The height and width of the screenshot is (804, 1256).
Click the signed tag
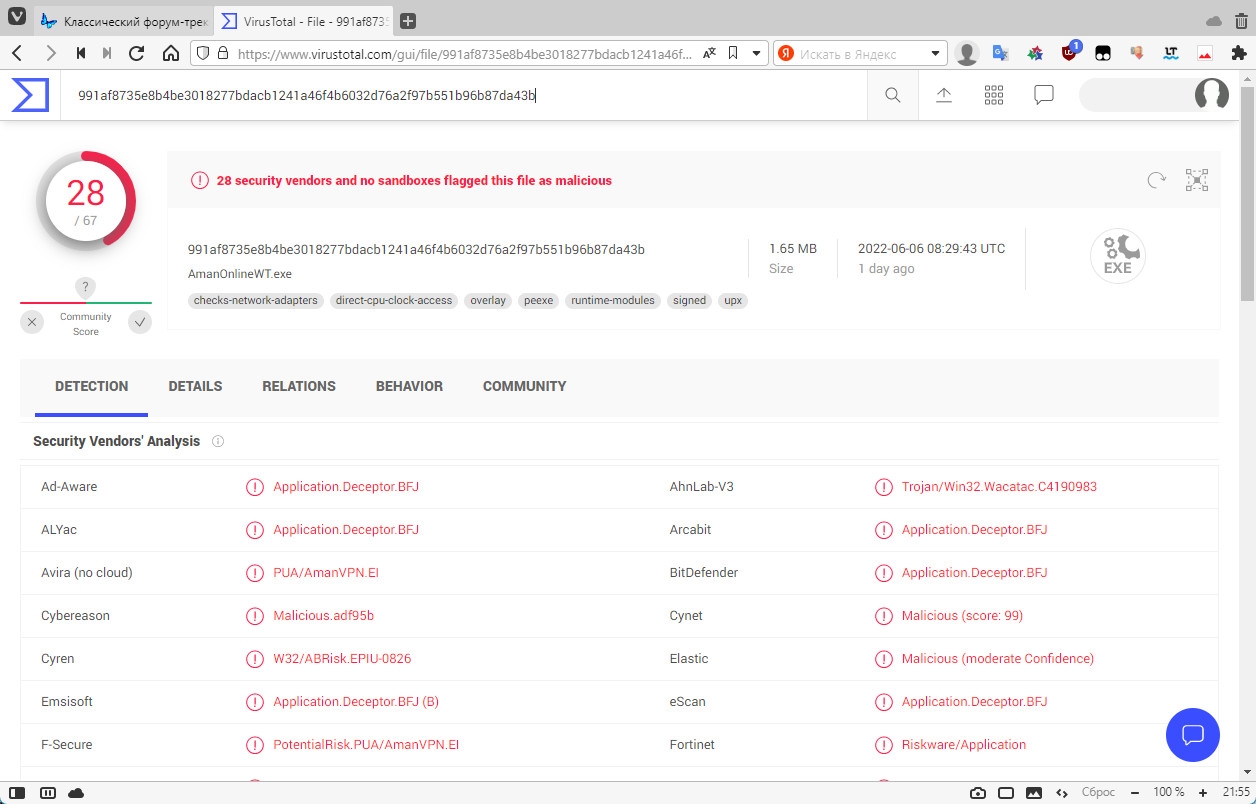[689, 300]
